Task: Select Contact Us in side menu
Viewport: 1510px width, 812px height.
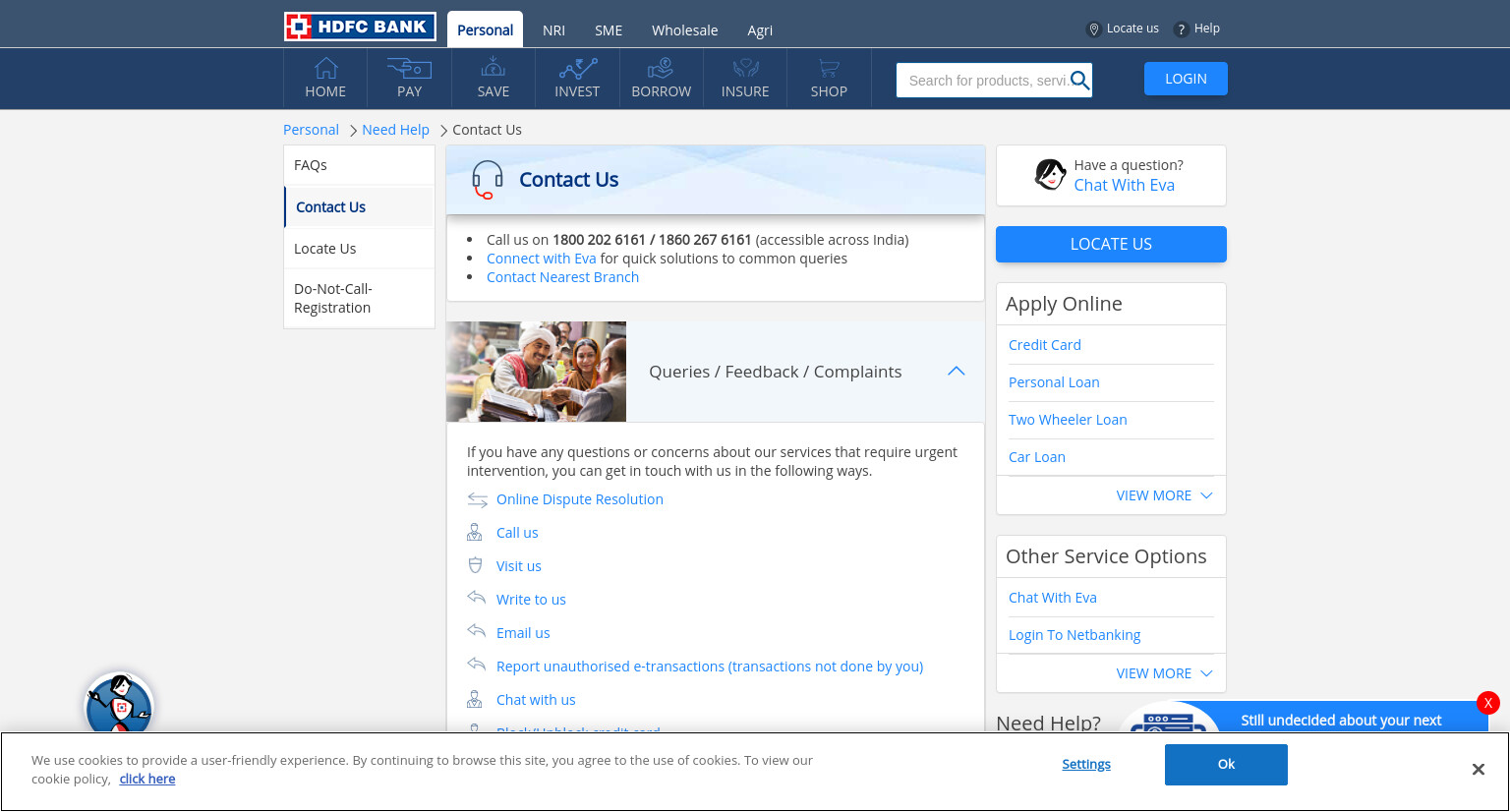Action: 359,207
